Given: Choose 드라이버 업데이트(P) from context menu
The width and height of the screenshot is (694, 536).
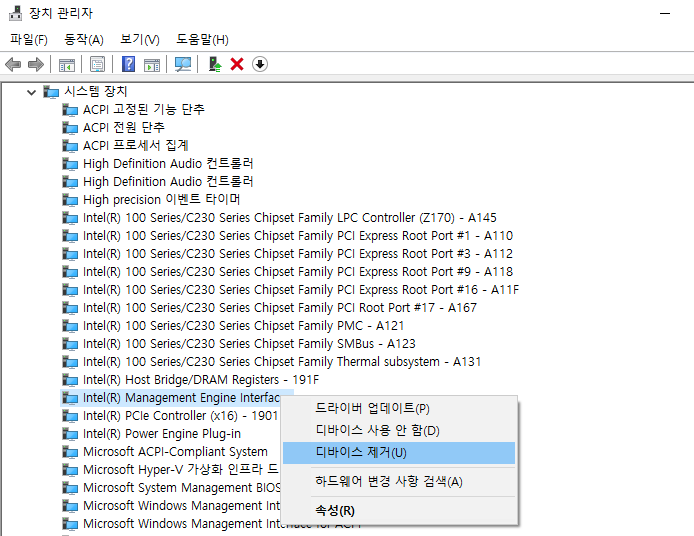Looking at the screenshot, I should coord(399,408).
